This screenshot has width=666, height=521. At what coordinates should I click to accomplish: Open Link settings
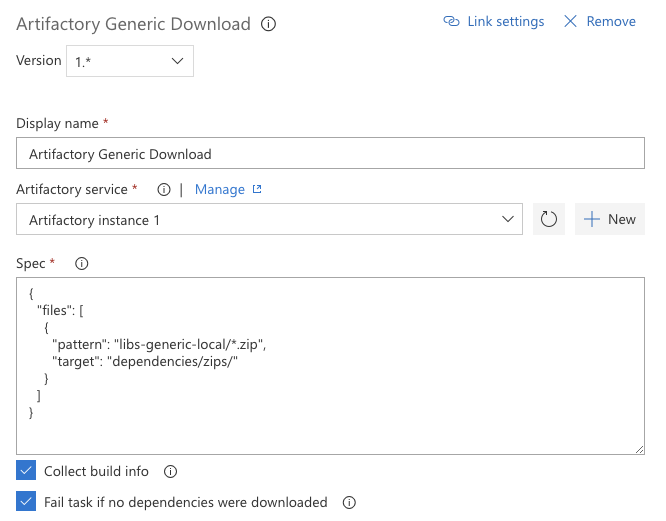(494, 21)
